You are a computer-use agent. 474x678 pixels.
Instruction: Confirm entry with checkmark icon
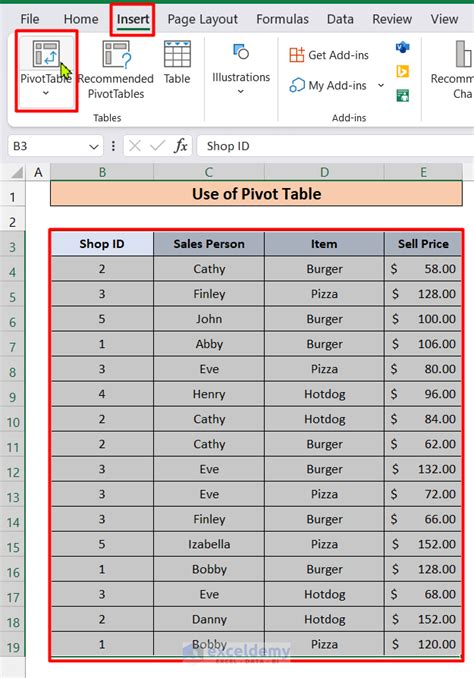[157, 146]
